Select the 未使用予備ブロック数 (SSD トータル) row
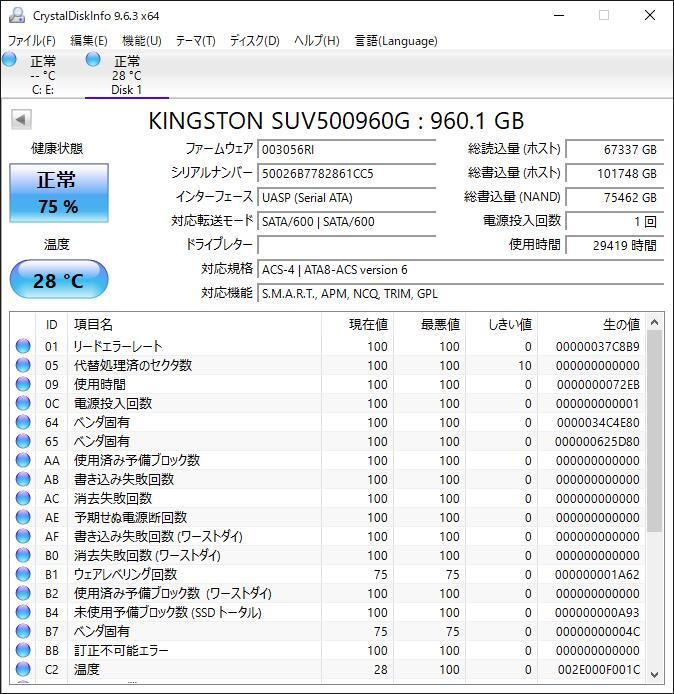The height and width of the screenshot is (694, 674). pos(327,613)
